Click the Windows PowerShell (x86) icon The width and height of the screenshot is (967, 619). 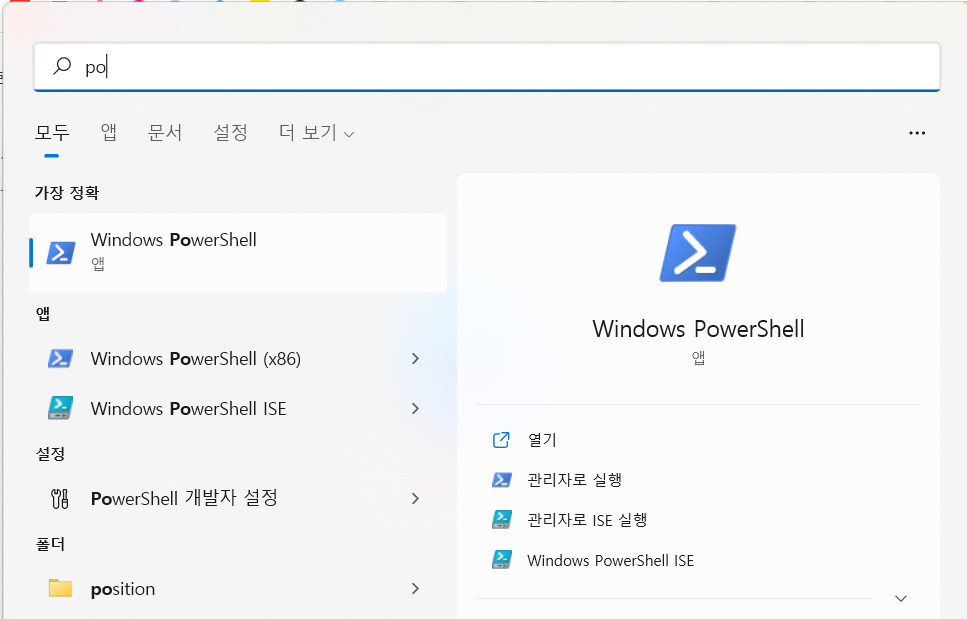click(x=60, y=358)
